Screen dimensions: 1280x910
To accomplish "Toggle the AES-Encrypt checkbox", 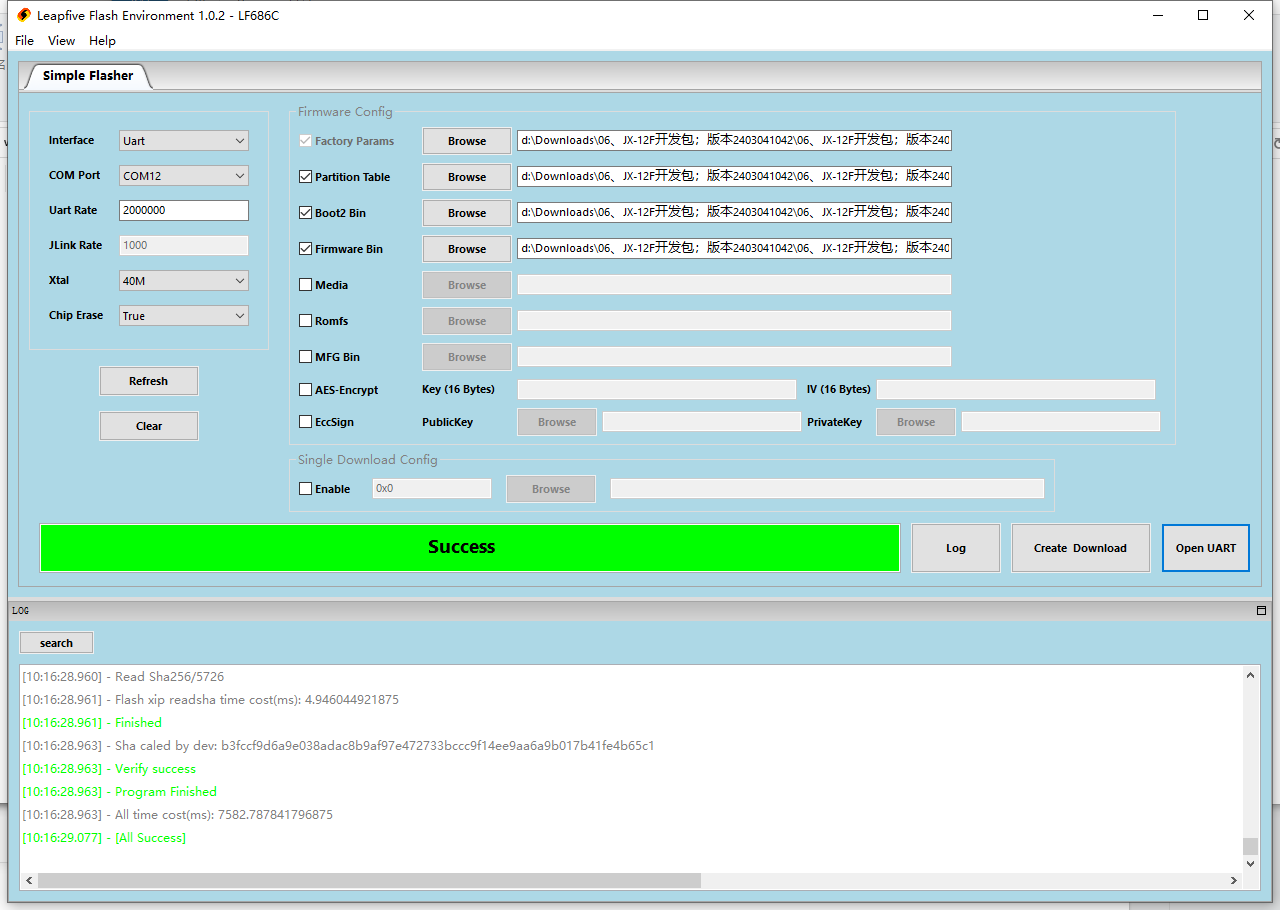I will 306,390.
